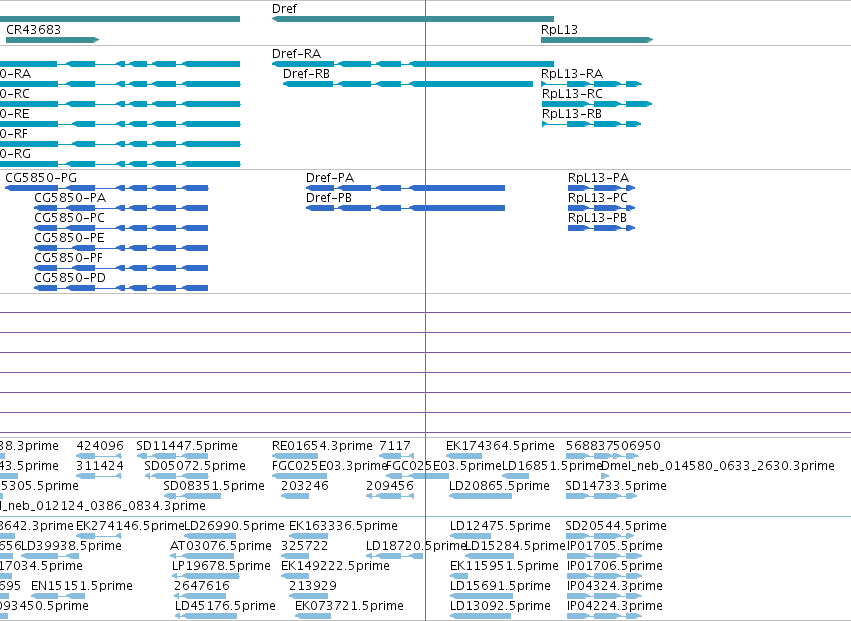This screenshot has height=621, width=851.
Task: Select the SD14733.5prime EST label
Action: click(615, 486)
